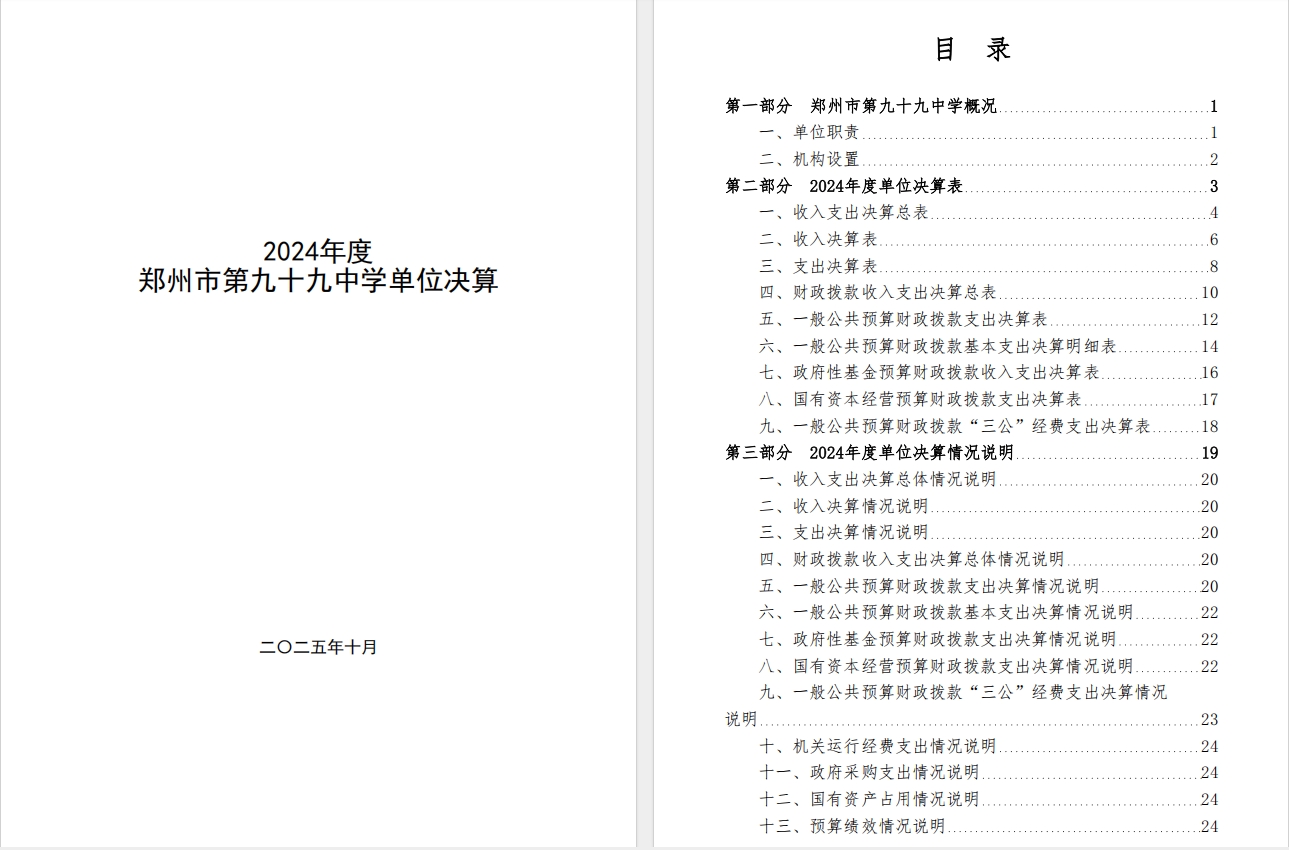1289x850 pixels.
Task: Open 第三部分 2024年度单位决算情况说明 heading
Action: point(869,453)
